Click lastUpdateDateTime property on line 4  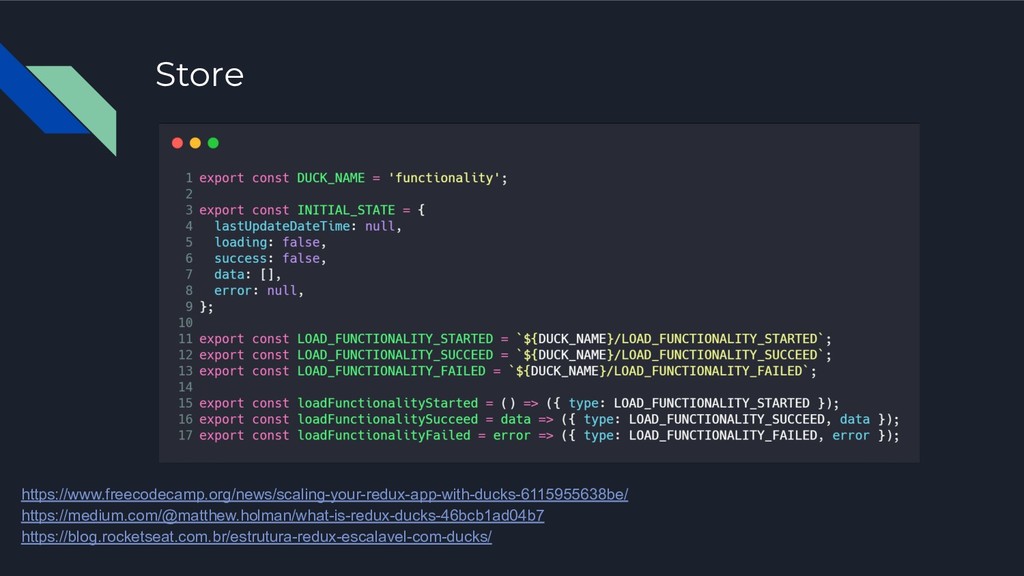click(x=282, y=226)
